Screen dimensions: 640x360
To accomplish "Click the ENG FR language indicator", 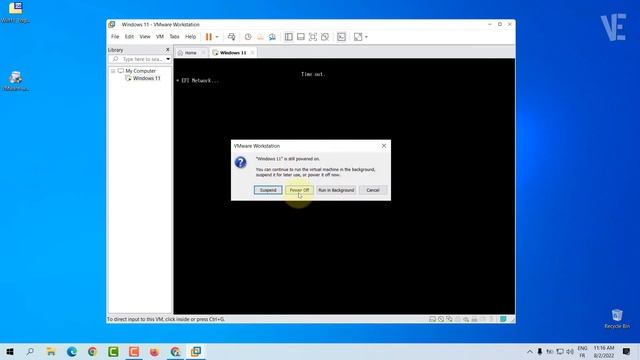I will point(582,351).
